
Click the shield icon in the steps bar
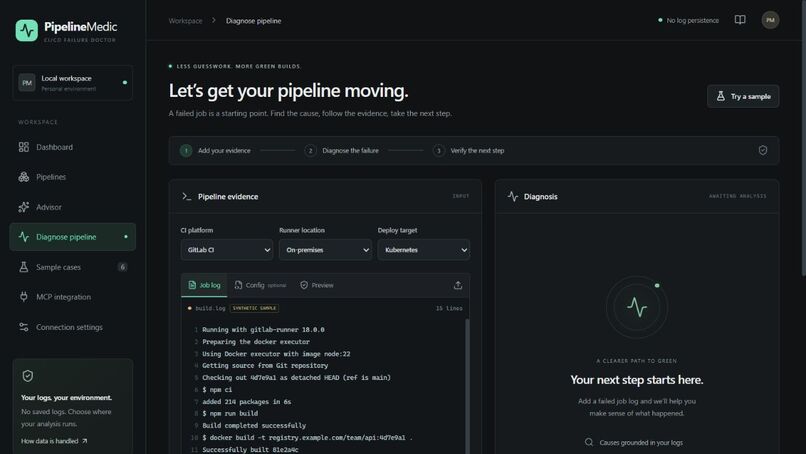pyautogui.click(x=763, y=150)
